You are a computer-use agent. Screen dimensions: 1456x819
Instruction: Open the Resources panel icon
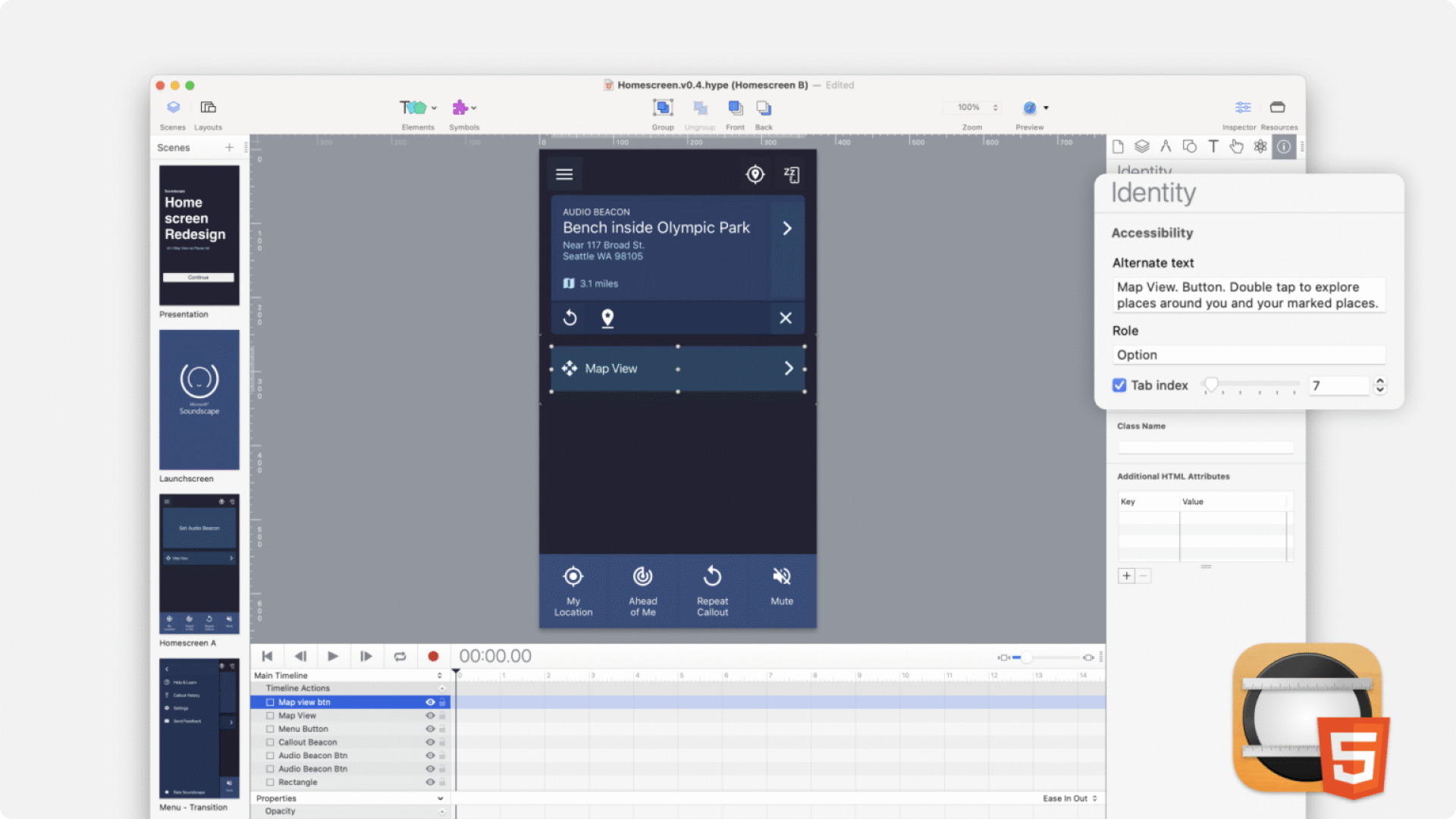pyautogui.click(x=1278, y=108)
